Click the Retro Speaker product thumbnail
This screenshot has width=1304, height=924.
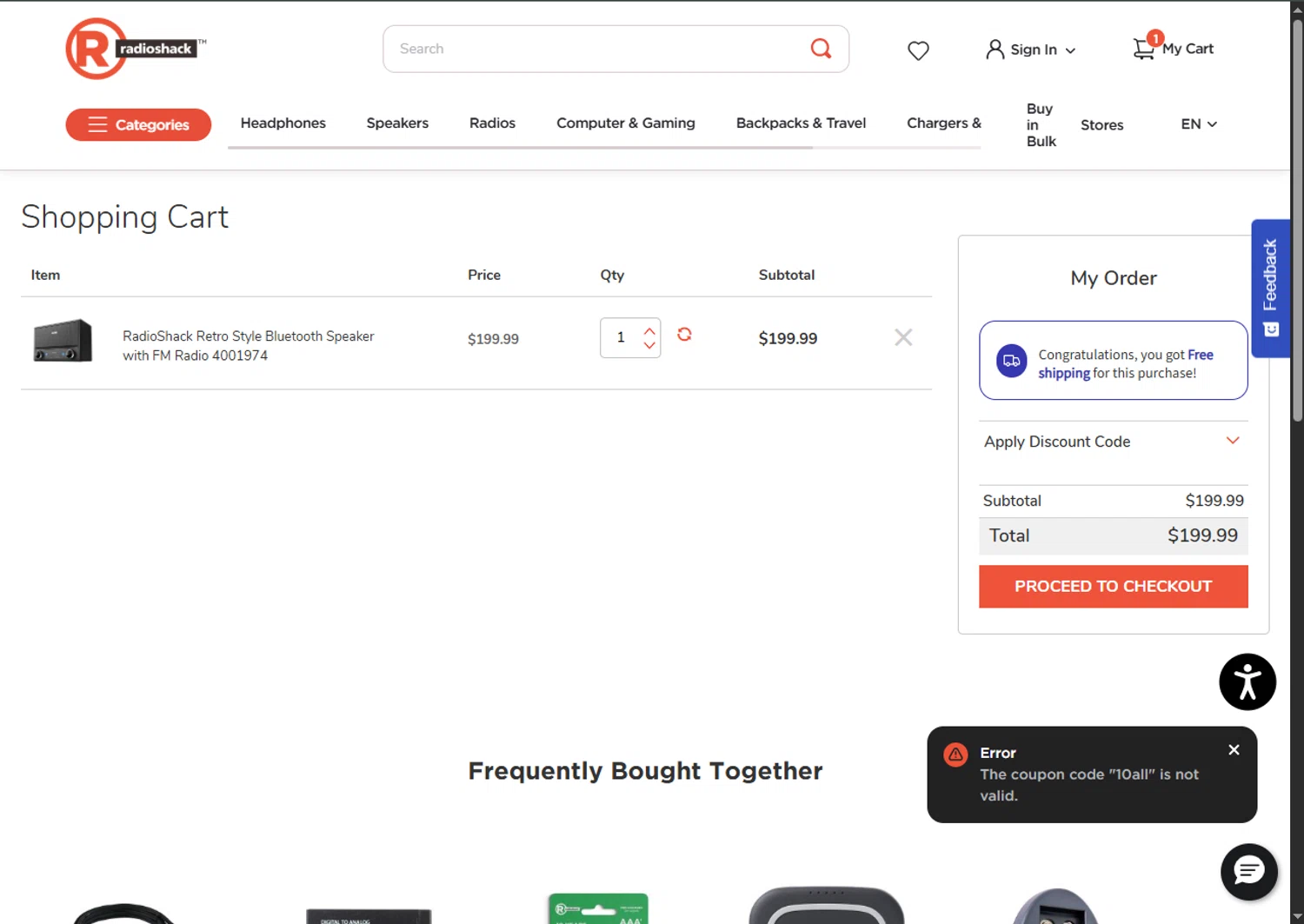63,340
